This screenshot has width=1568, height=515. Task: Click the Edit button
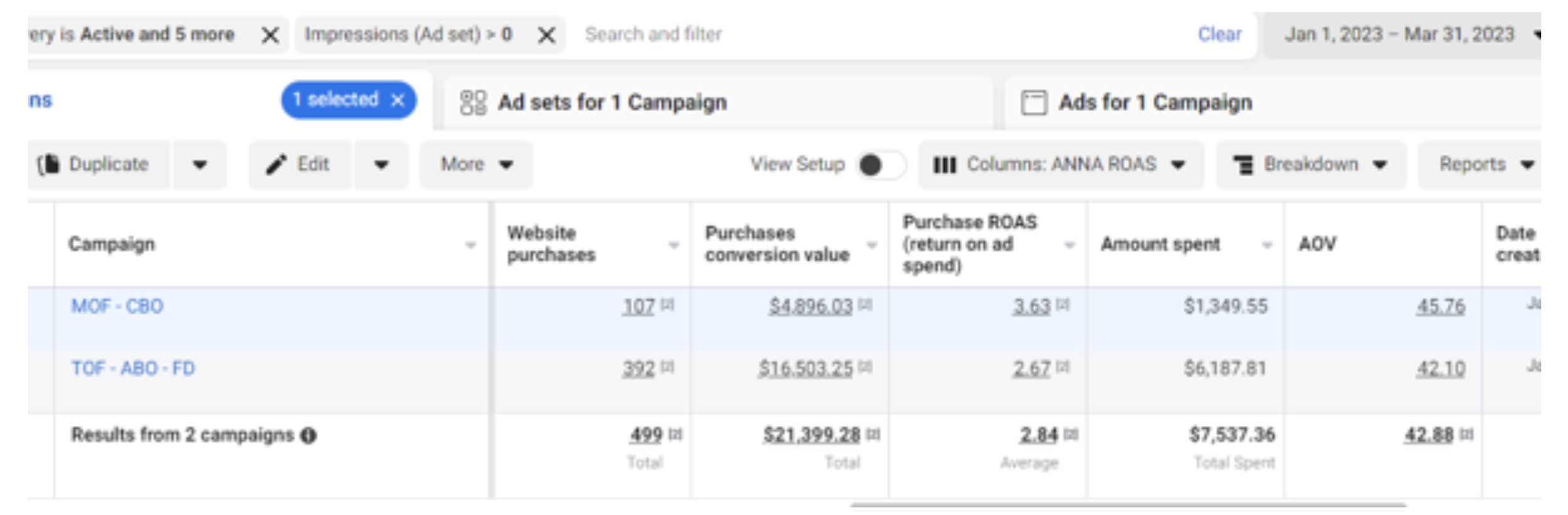coord(300,165)
